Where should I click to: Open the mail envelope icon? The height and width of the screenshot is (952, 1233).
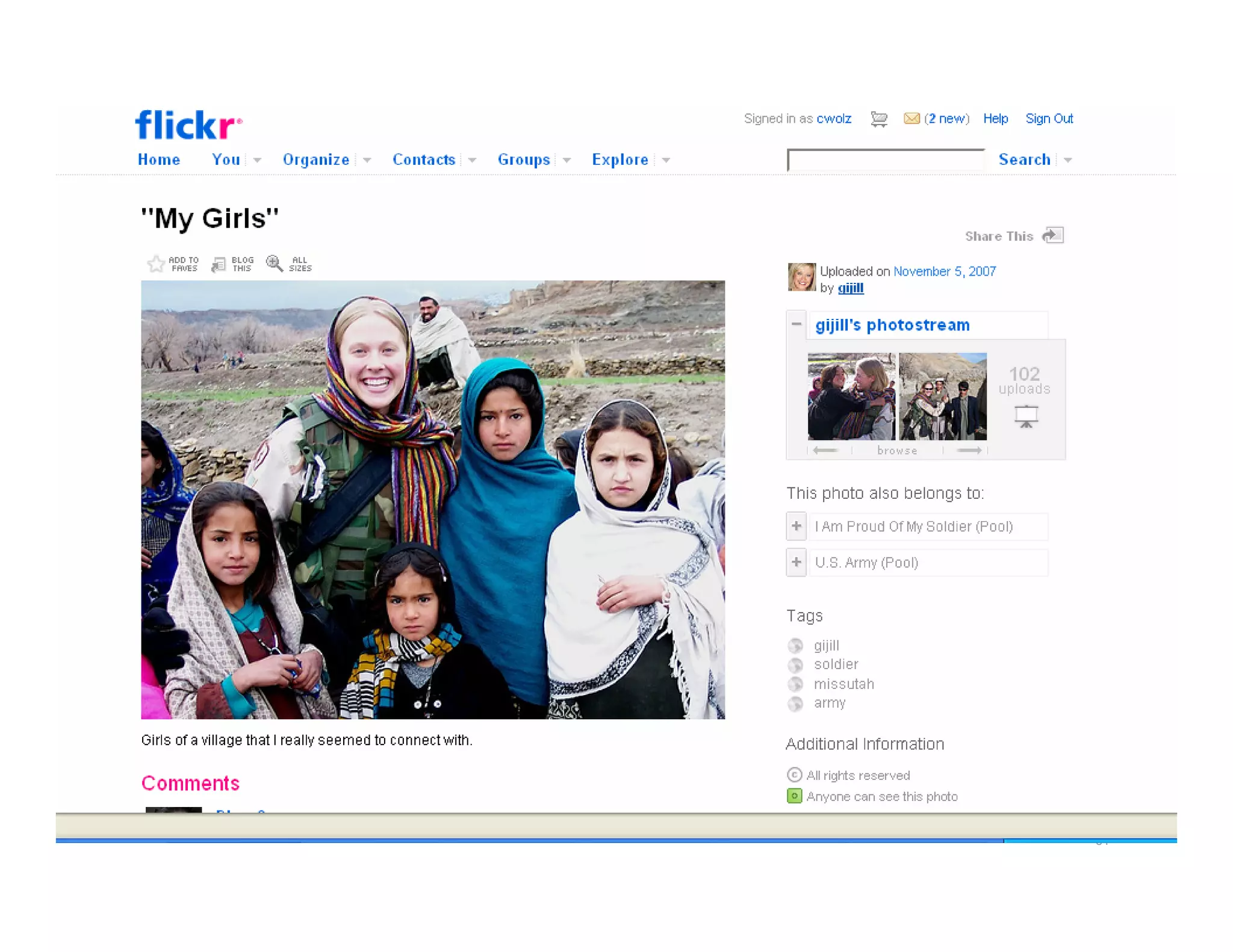click(912, 119)
